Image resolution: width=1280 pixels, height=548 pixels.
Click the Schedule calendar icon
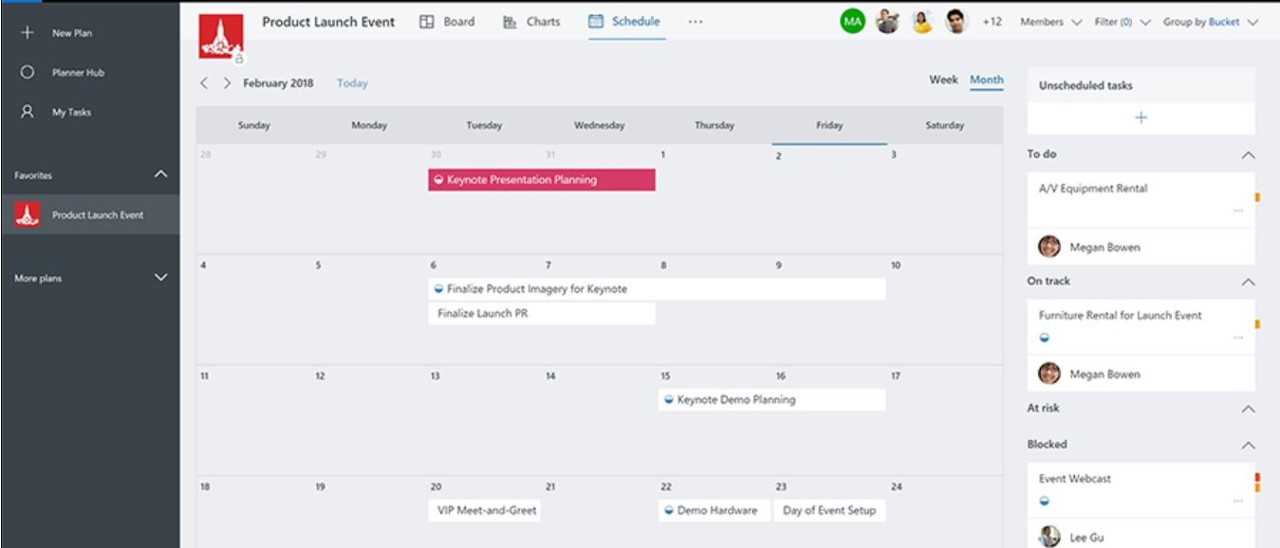[596, 21]
